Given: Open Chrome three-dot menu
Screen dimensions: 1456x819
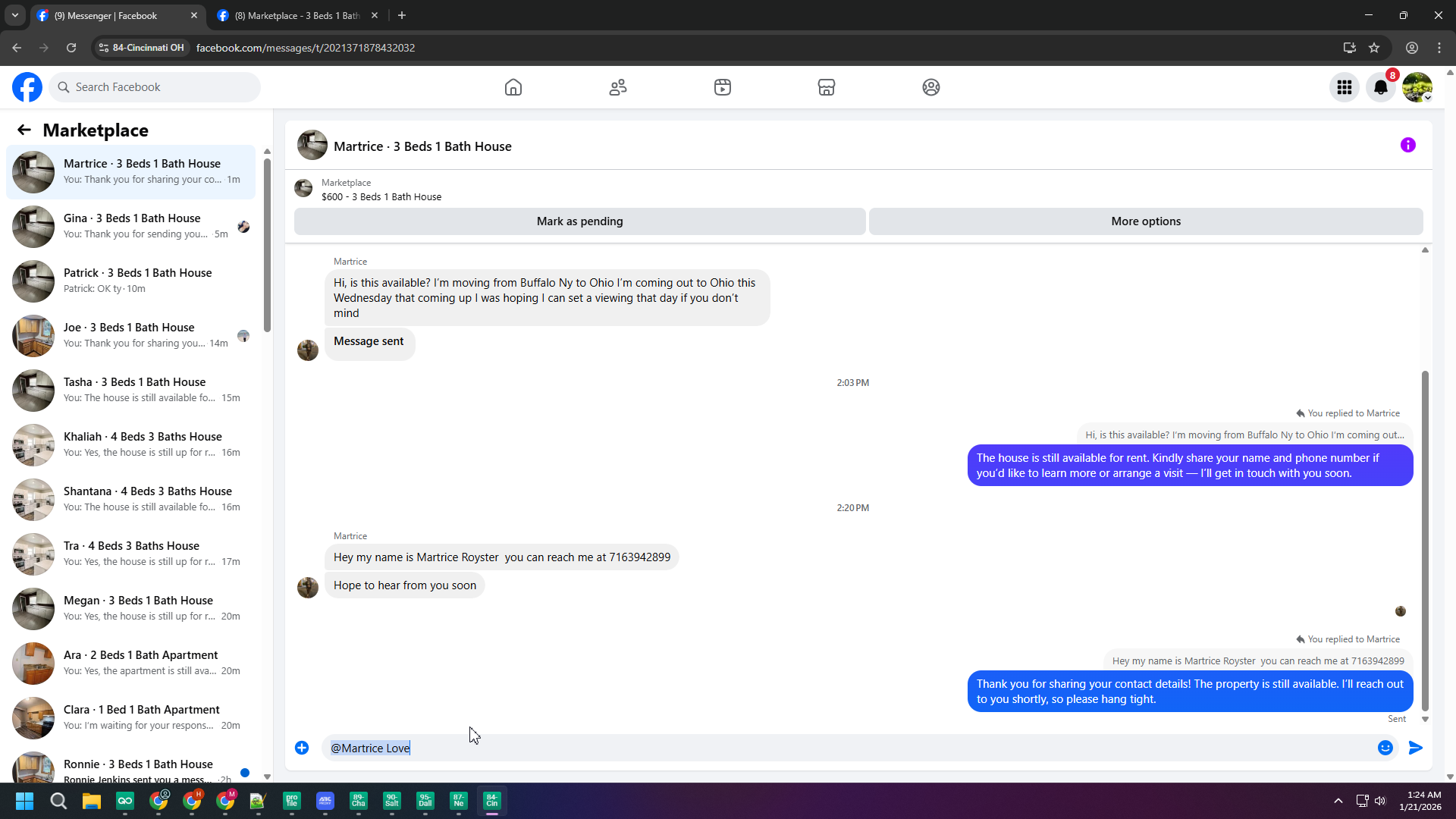Looking at the screenshot, I should click(x=1439, y=48).
